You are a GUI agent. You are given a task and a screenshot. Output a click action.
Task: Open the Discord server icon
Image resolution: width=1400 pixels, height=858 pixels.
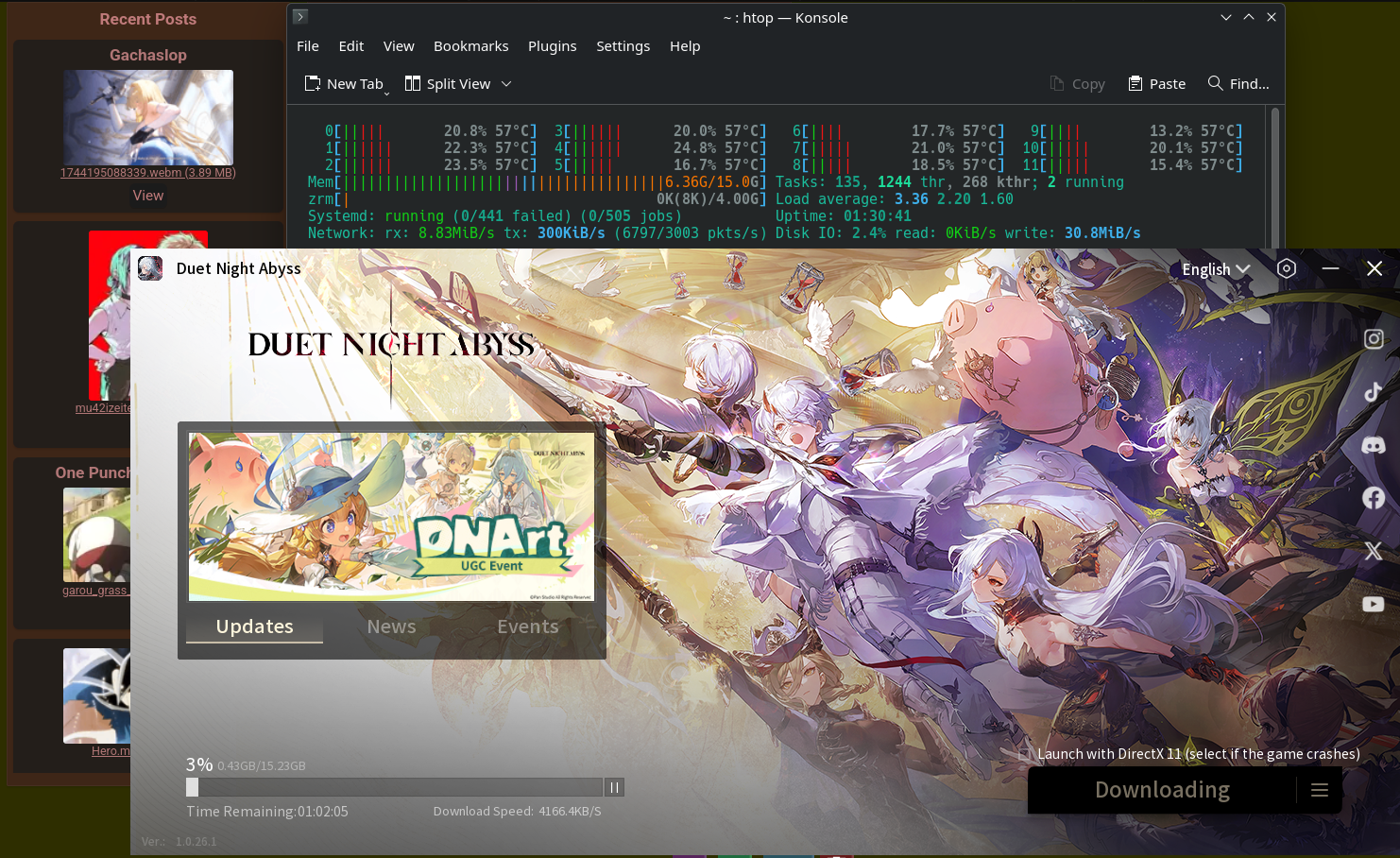pos(1374,445)
